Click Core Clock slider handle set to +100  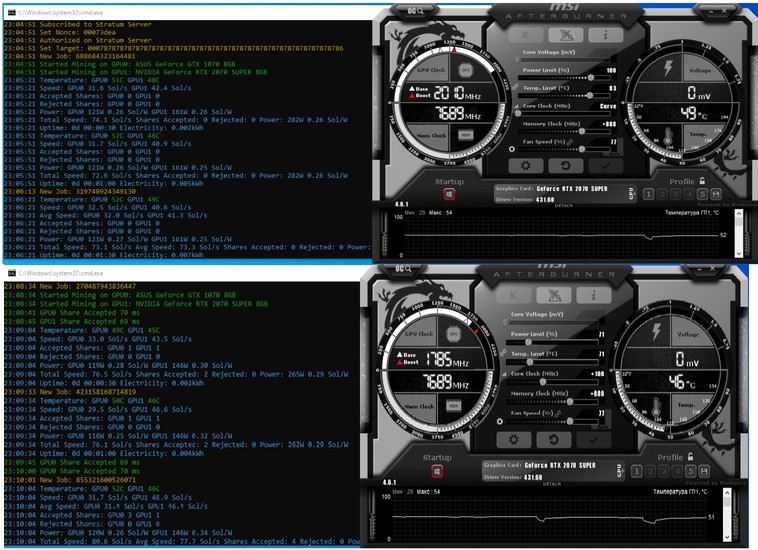[x=542, y=382]
